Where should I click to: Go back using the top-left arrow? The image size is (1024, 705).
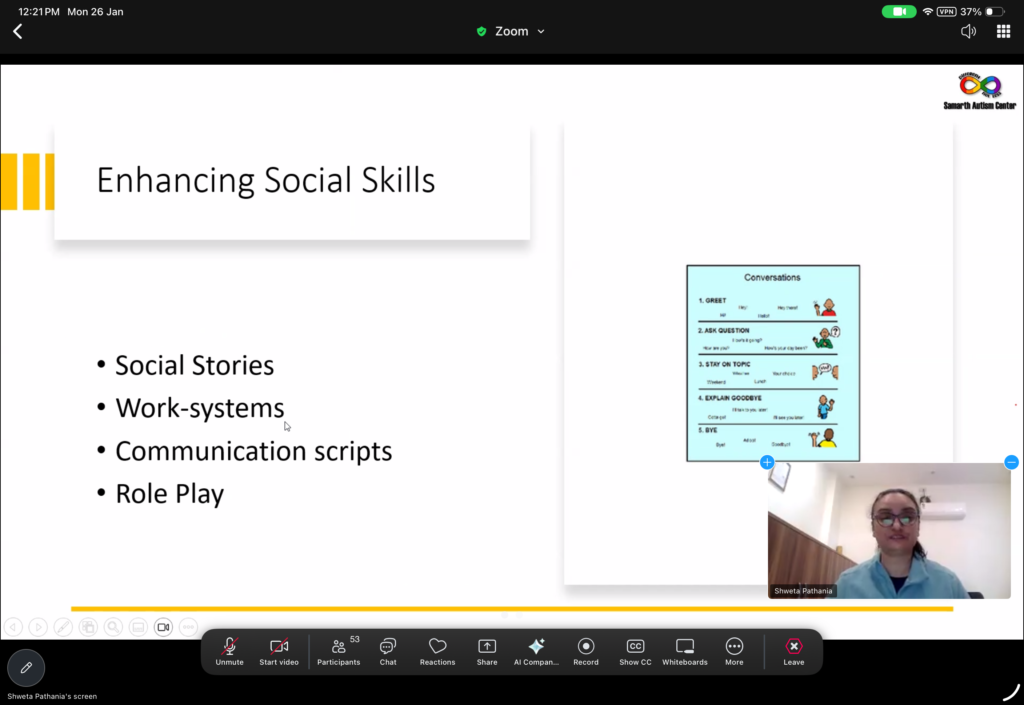tap(17, 32)
